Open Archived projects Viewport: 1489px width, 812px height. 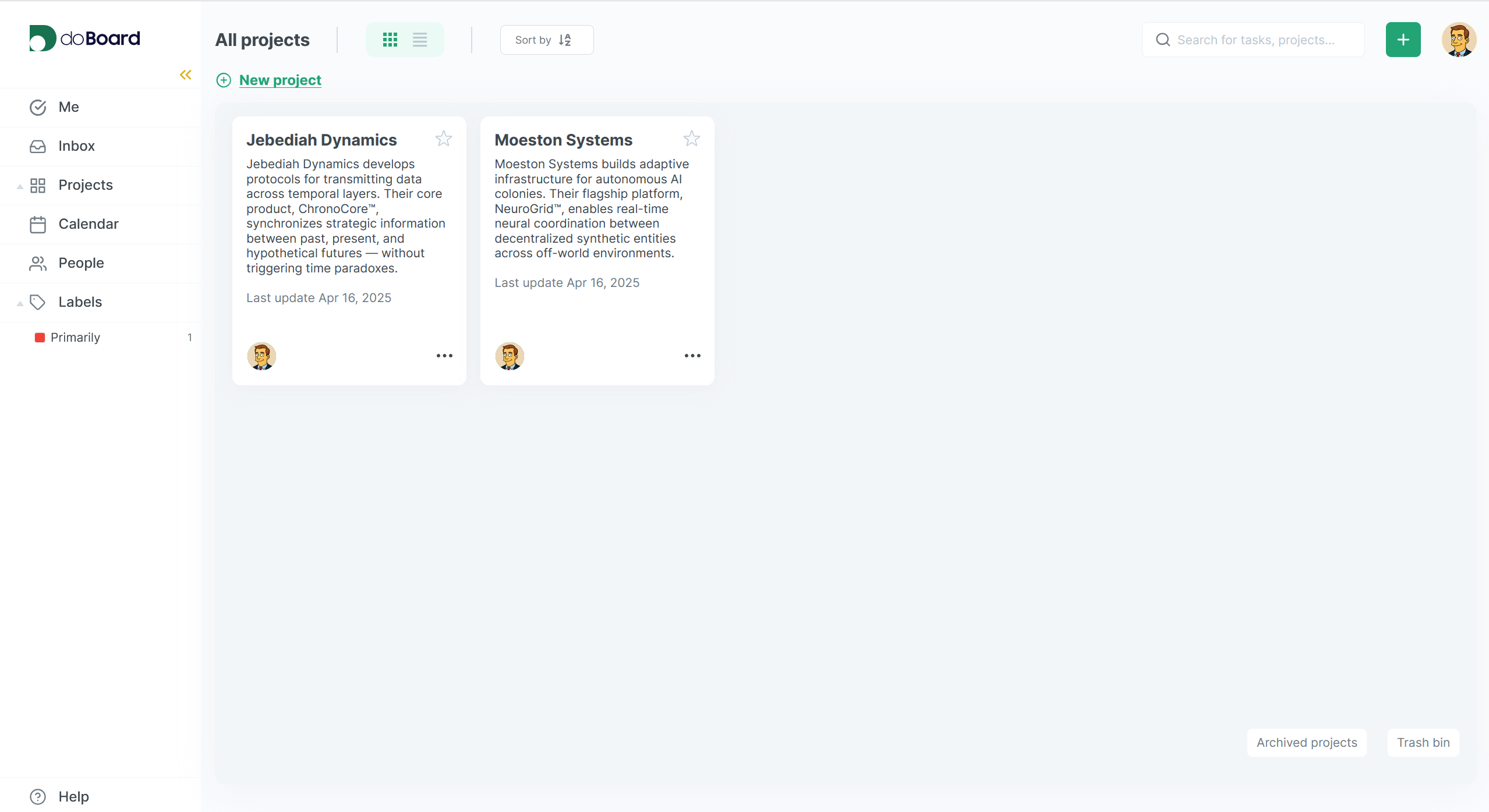pos(1306,742)
